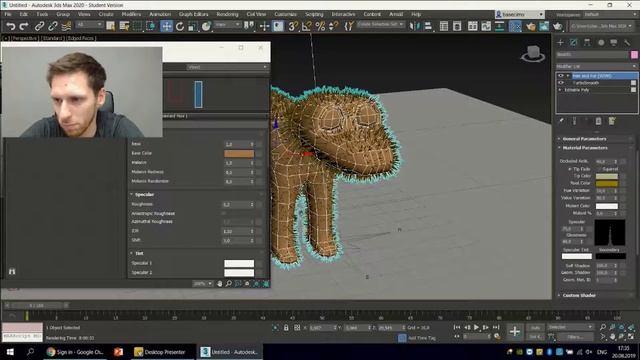The width and height of the screenshot is (640, 360).
Task: Click Remove modifier trash icon below stack
Action: pyautogui.click(x=598, y=121)
